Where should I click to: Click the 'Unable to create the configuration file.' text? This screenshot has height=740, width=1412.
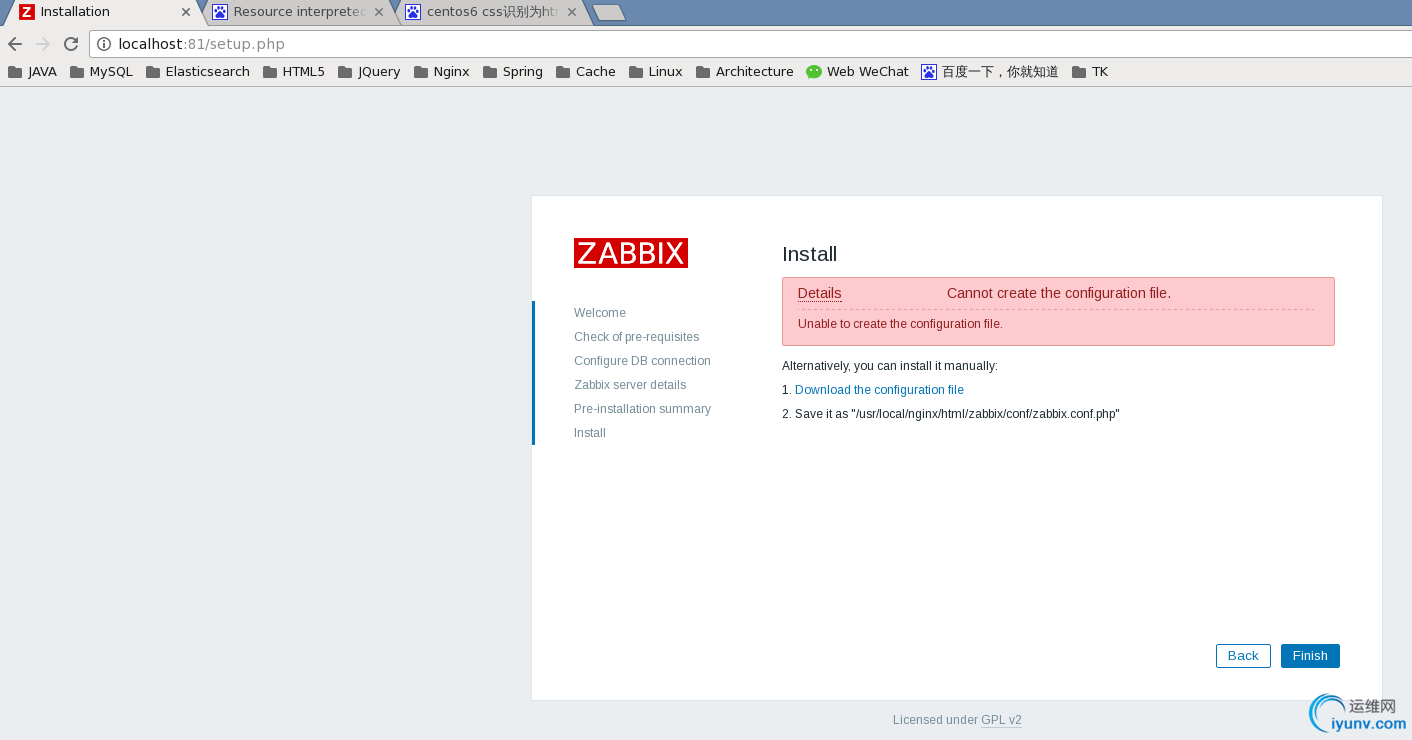point(900,324)
